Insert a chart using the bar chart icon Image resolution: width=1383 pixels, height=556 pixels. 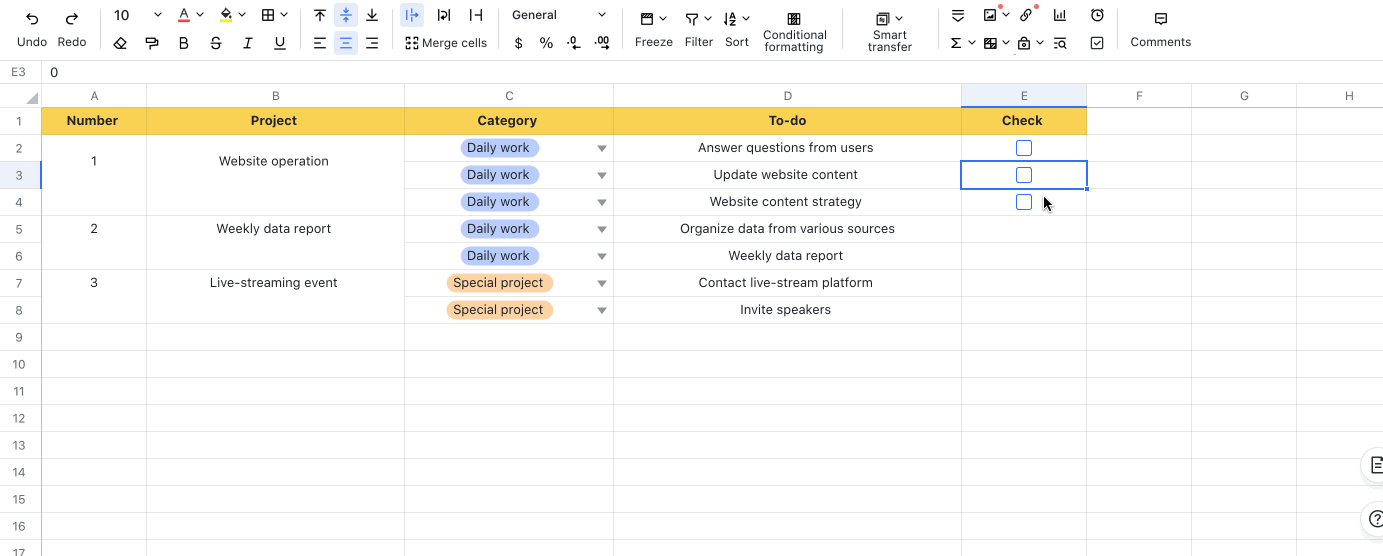(1059, 15)
